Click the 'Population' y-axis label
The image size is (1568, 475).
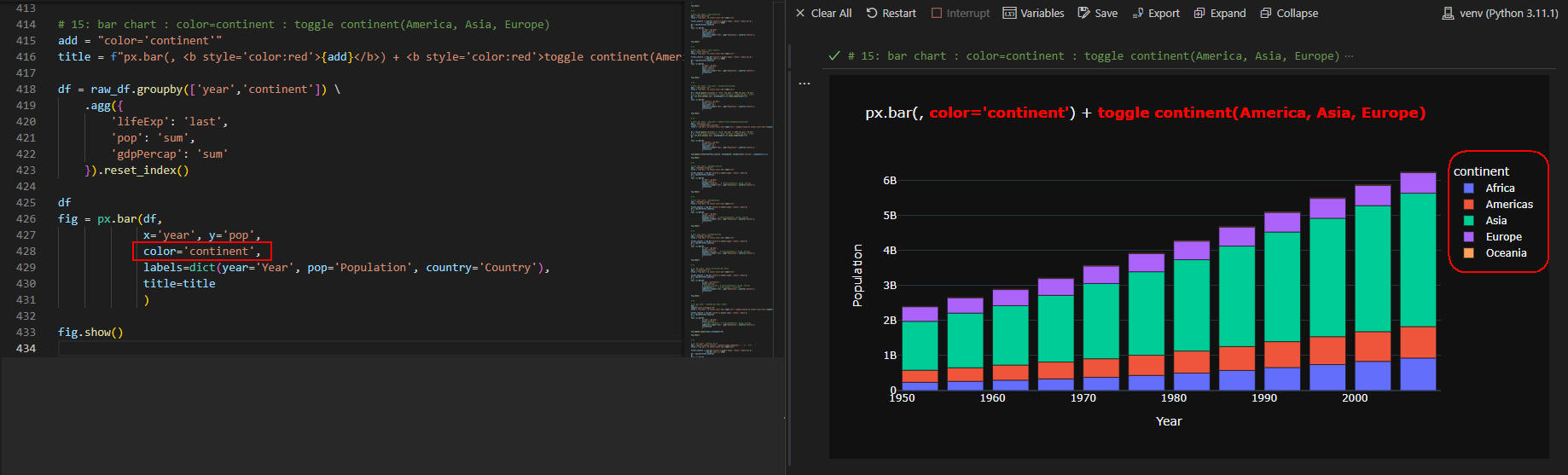click(857, 275)
